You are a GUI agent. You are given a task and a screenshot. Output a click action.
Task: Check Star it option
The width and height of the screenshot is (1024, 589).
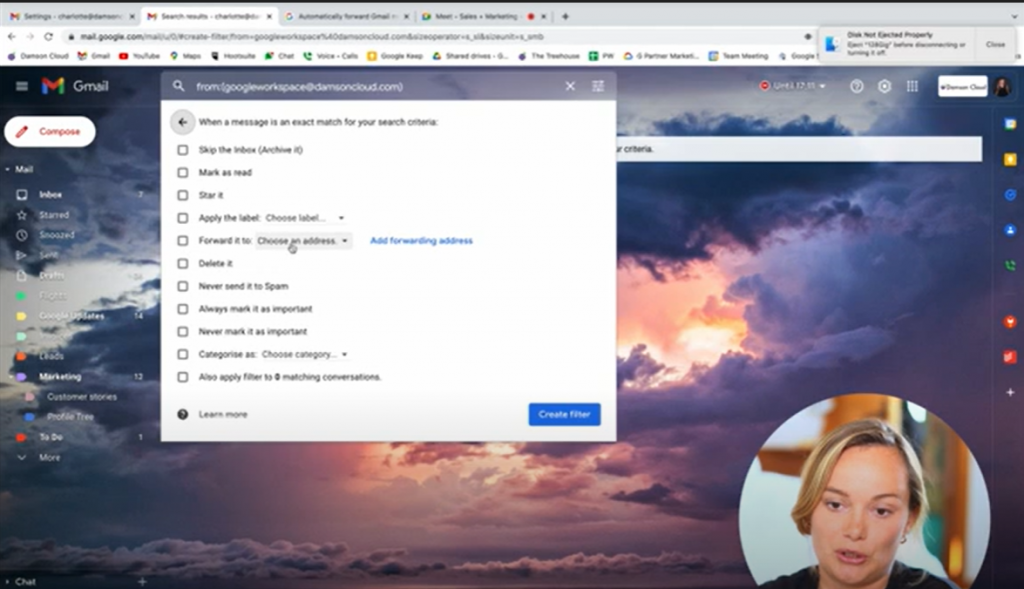[183, 195]
